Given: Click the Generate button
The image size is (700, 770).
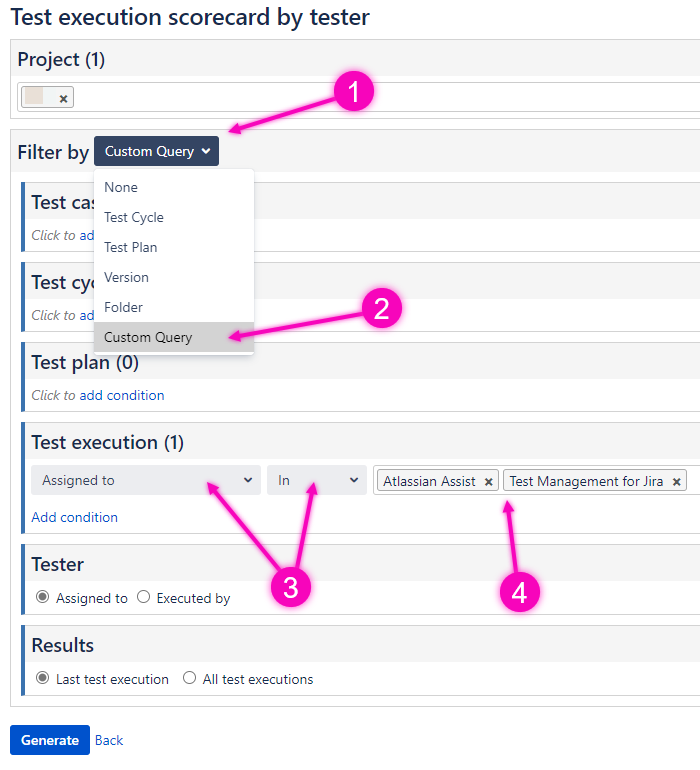Looking at the screenshot, I should coord(50,740).
